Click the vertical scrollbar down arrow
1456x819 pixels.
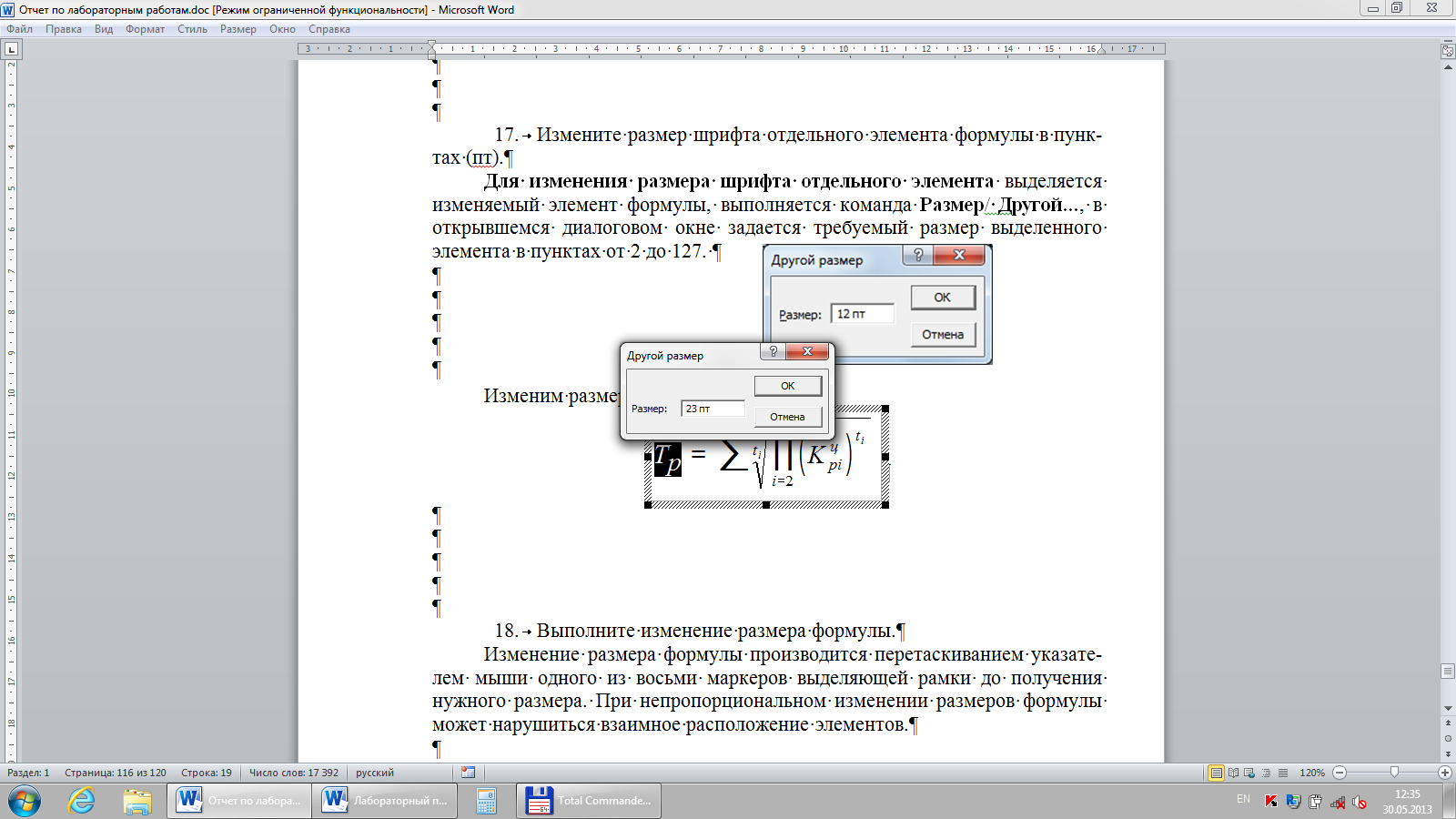(1448, 708)
